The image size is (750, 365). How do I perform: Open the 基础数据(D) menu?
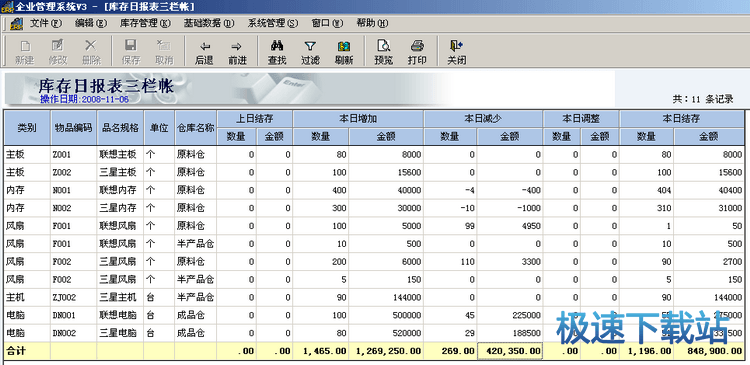click(209, 23)
